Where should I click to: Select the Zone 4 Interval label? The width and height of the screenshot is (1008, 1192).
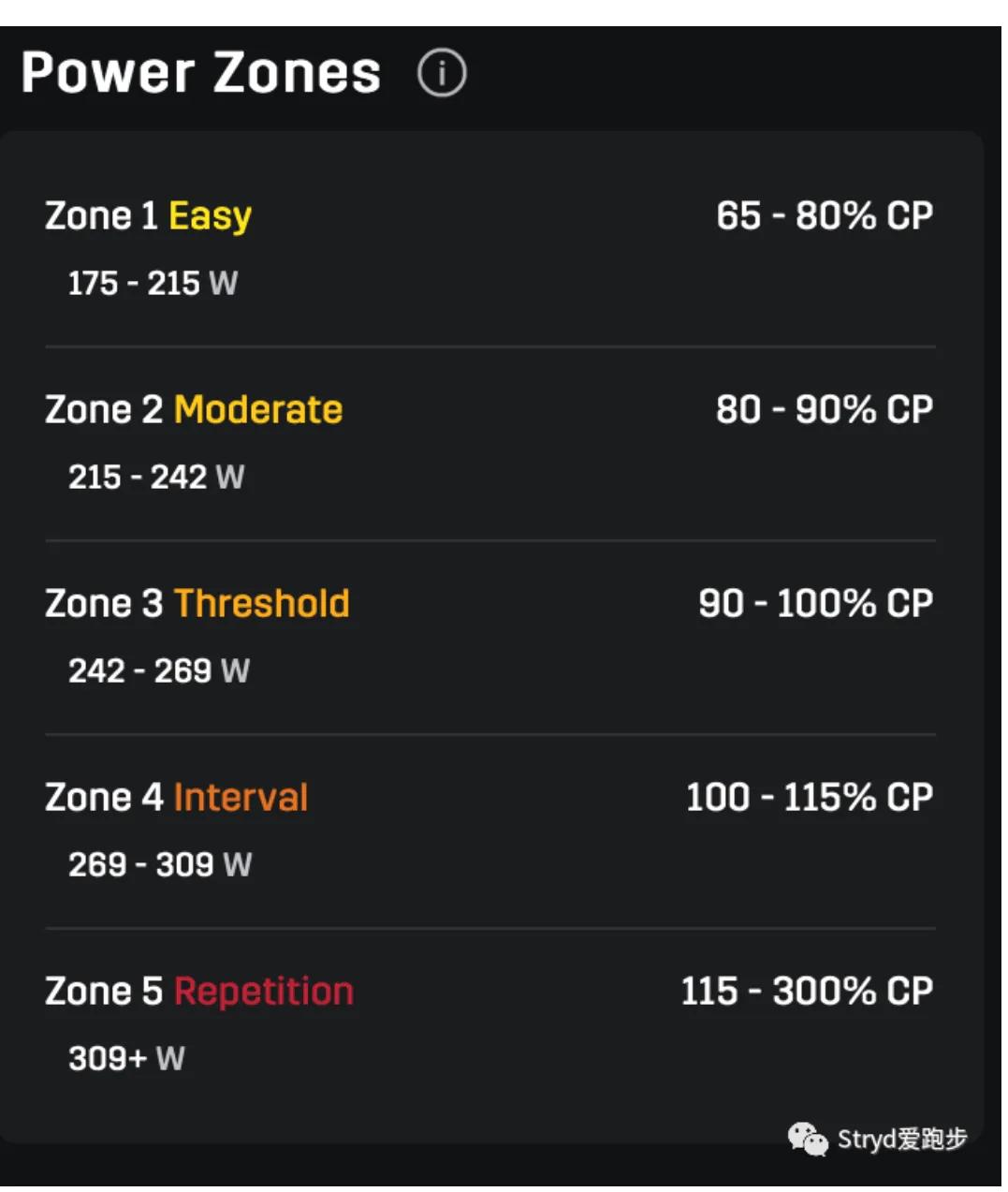click(177, 798)
